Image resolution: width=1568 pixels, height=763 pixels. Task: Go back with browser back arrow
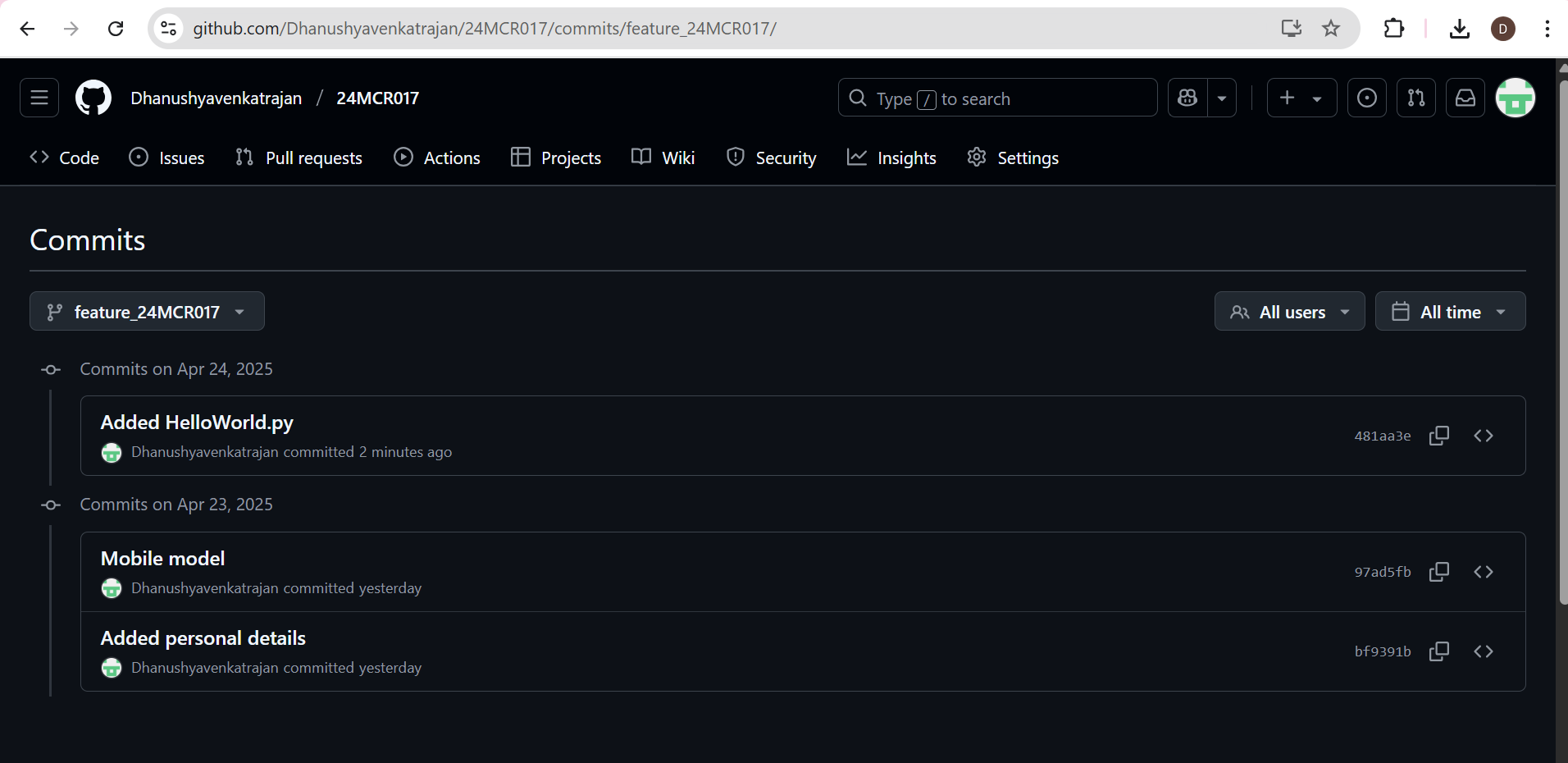27,29
